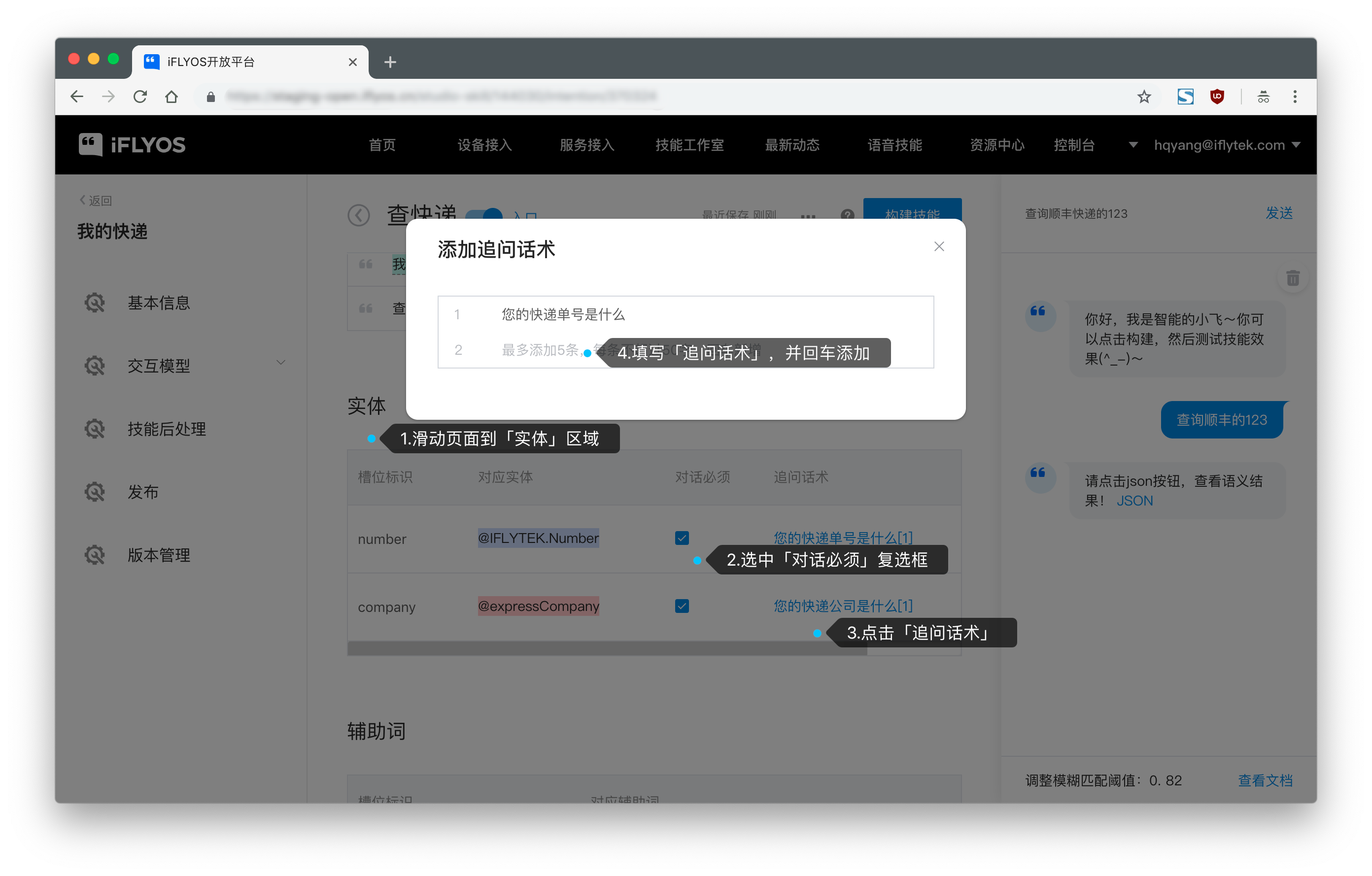Open 首页 in the navigation bar

382,145
